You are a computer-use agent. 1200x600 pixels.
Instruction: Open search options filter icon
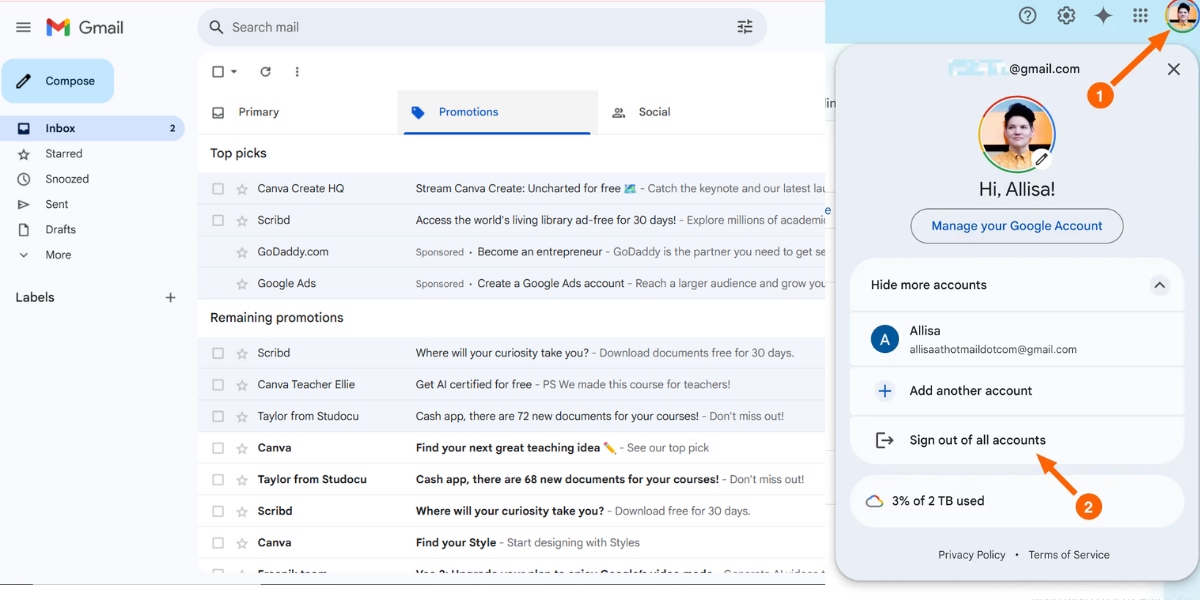point(745,27)
